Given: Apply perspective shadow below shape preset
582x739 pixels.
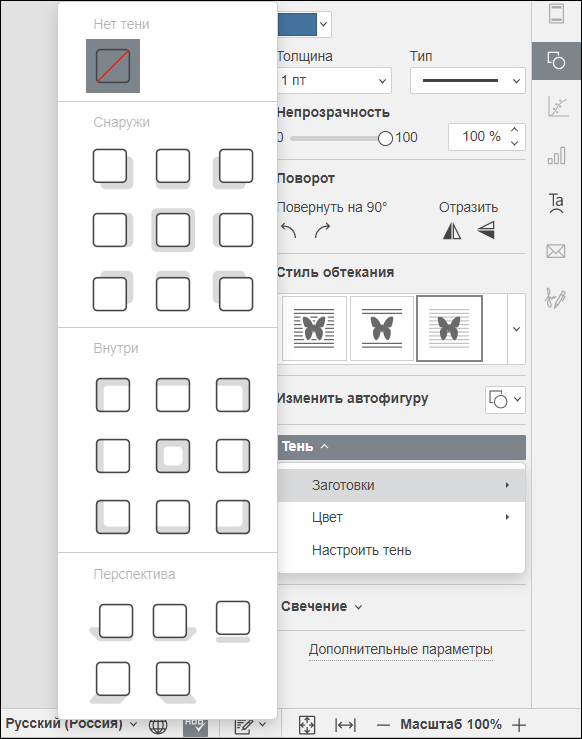Looking at the screenshot, I should coord(233,621).
